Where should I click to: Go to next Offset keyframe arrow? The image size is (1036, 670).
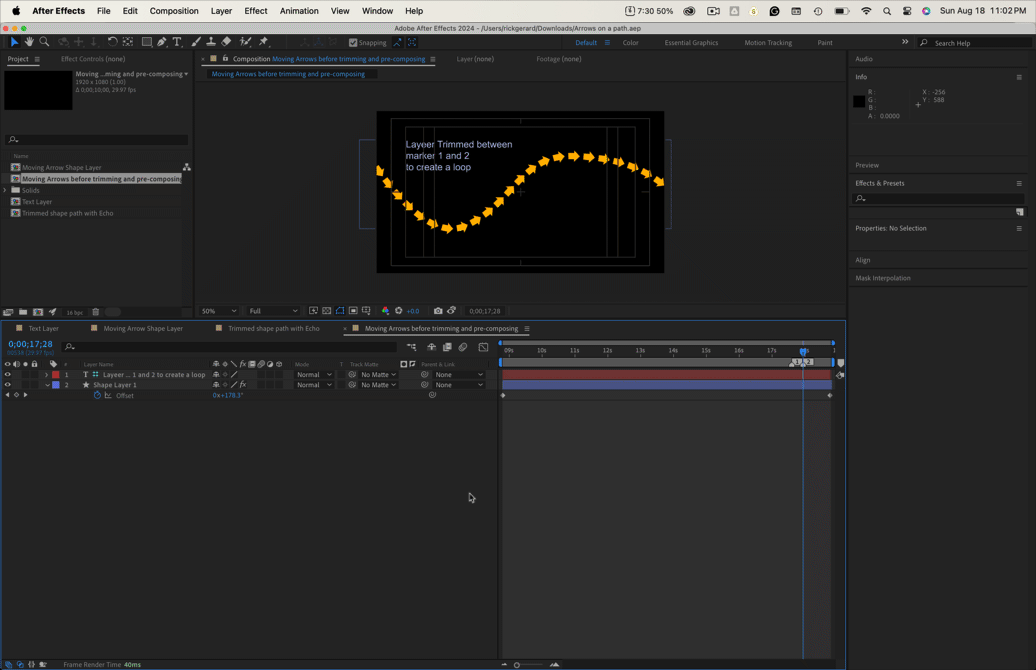tap(25, 395)
